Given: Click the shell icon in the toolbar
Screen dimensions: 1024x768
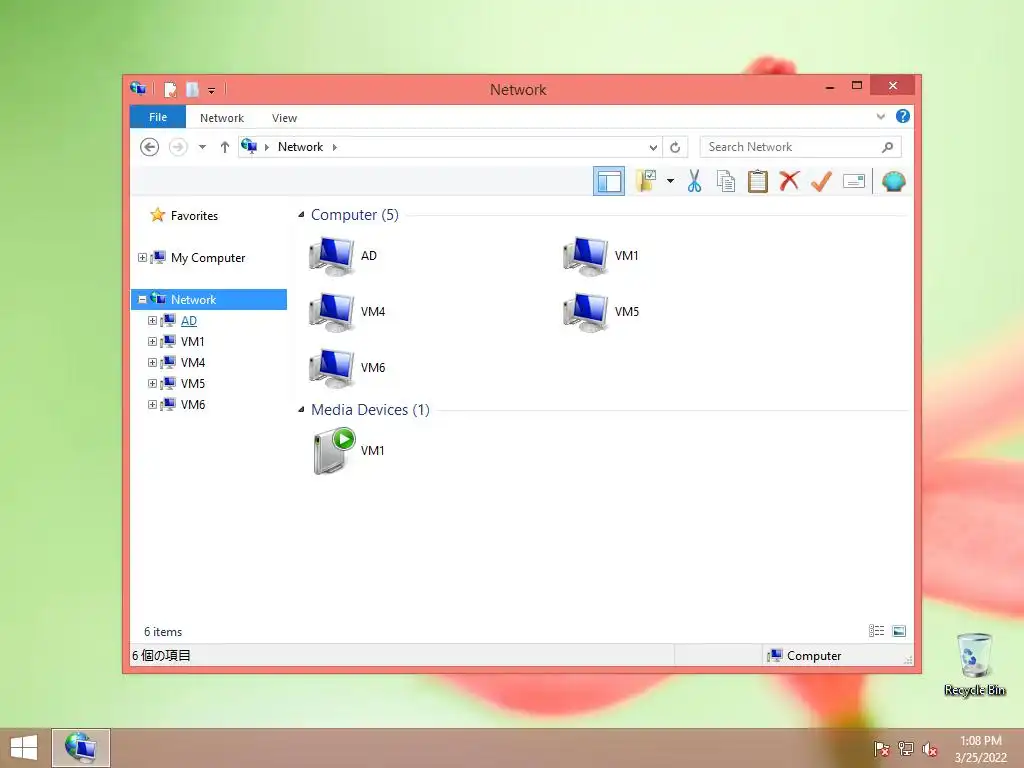Looking at the screenshot, I should [893, 181].
